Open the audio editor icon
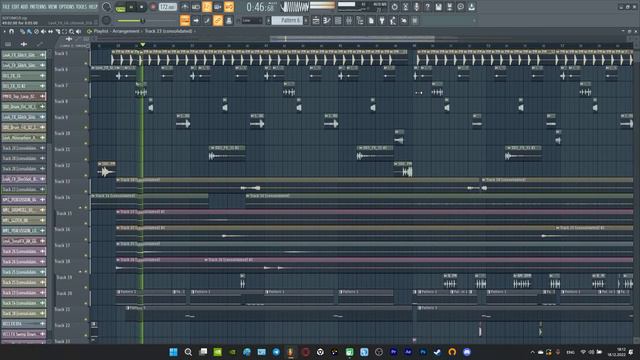This screenshot has height=360, width=640. click(405, 7)
